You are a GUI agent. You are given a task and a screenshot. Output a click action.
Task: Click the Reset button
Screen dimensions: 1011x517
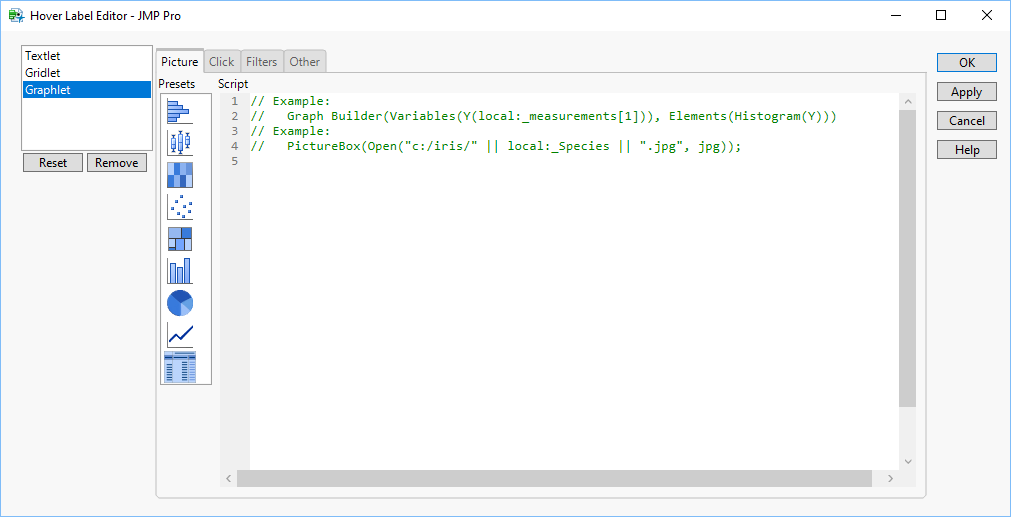point(53,162)
